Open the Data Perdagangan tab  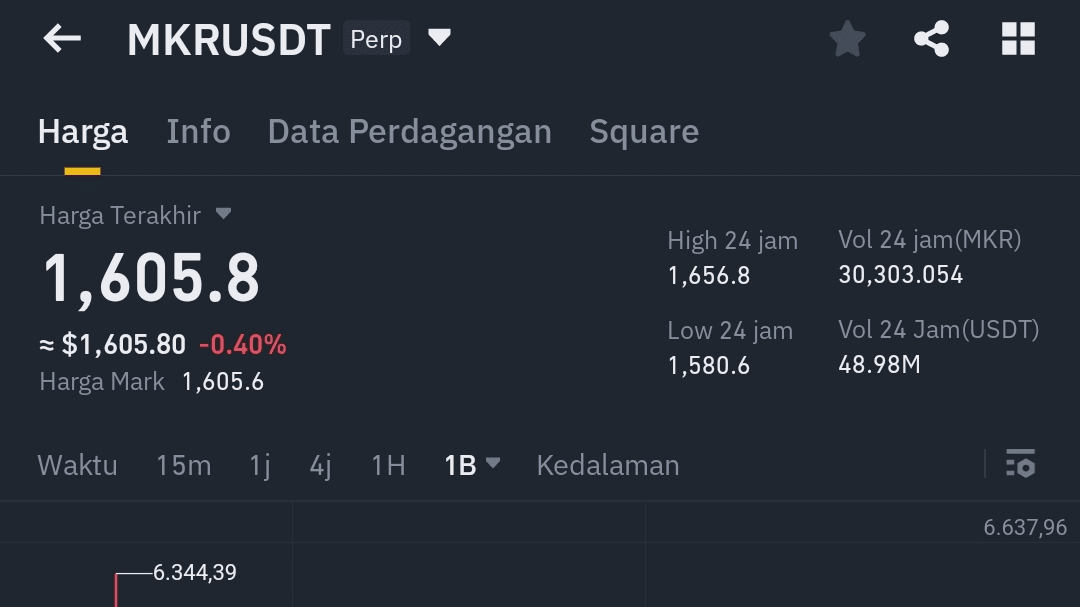(x=410, y=131)
